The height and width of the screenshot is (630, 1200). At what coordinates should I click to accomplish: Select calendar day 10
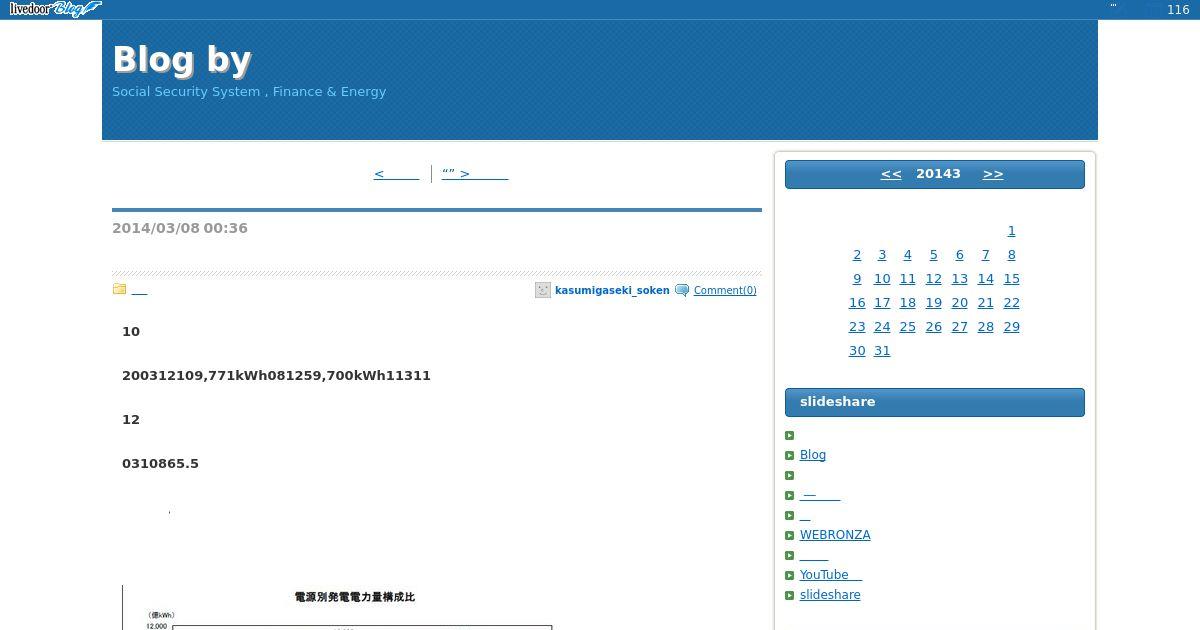(882, 279)
